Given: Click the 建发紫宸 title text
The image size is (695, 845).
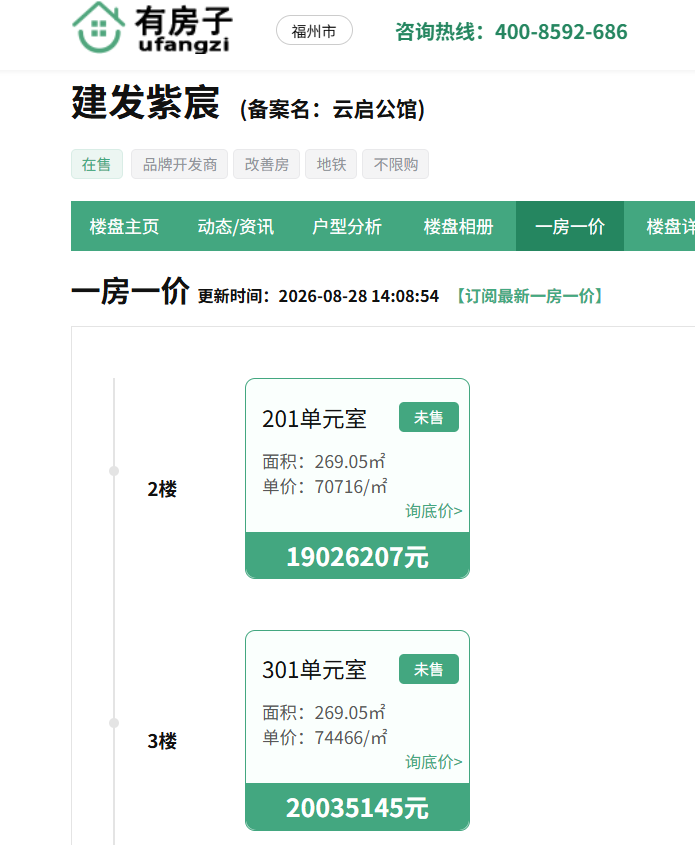Looking at the screenshot, I should (145, 102).
